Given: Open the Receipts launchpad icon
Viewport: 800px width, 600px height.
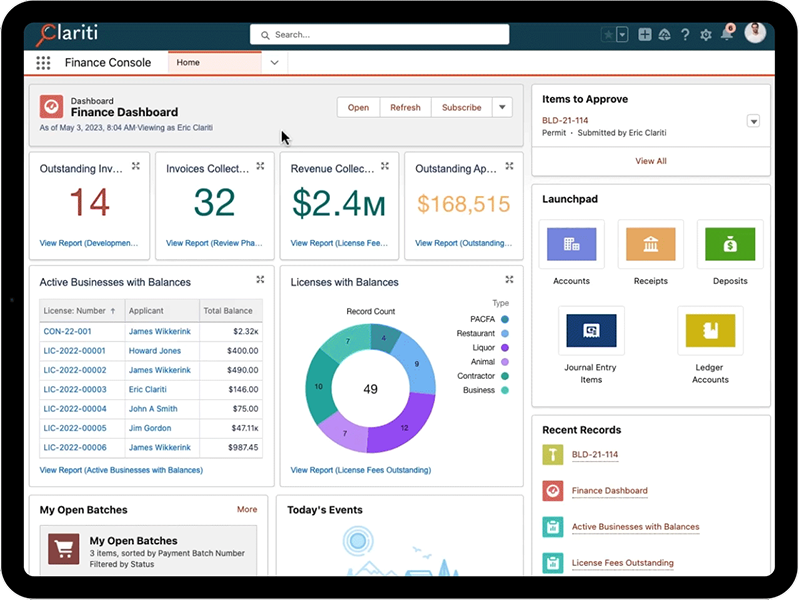Looking at the screenshot, I should point(650,243).
